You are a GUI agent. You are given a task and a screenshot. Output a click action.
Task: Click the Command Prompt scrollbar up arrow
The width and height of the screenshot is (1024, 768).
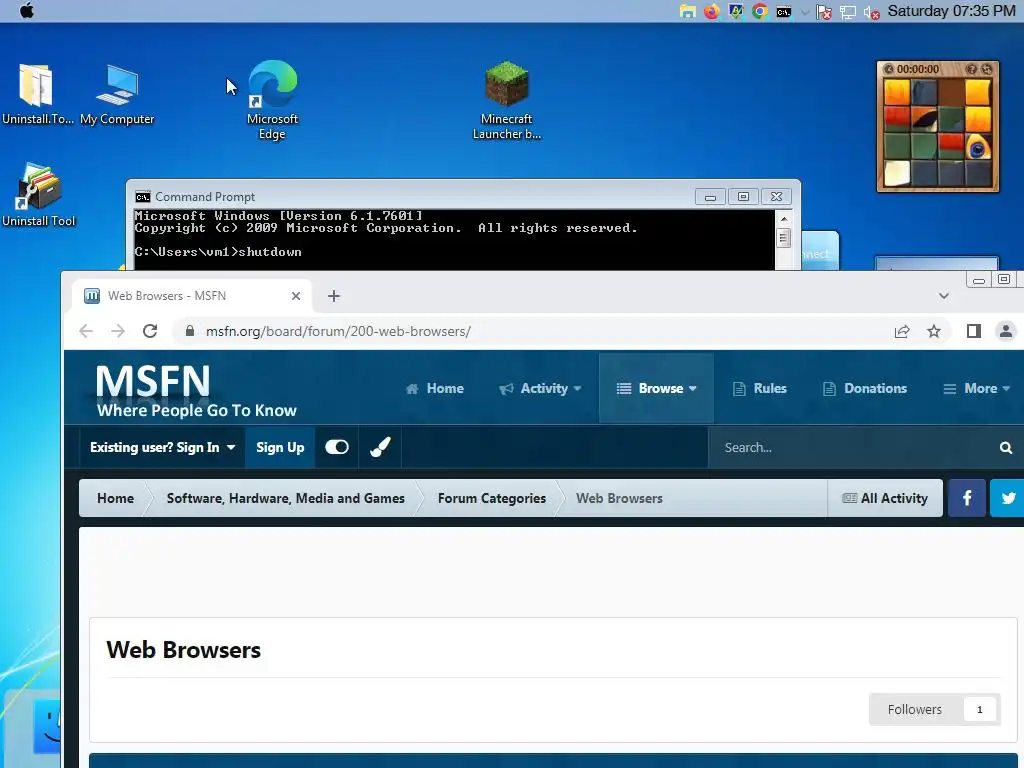pos(784,218)
